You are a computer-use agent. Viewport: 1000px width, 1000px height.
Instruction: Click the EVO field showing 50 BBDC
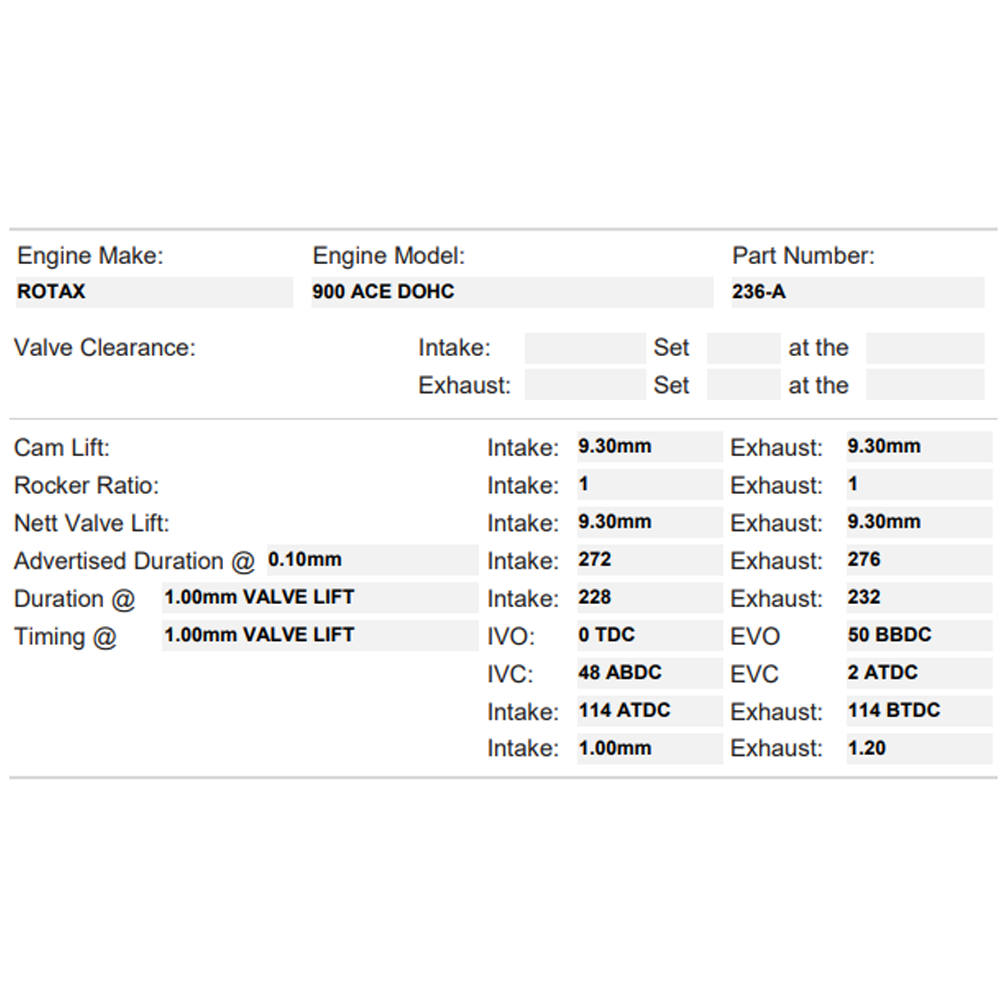[x=918, y=635]
